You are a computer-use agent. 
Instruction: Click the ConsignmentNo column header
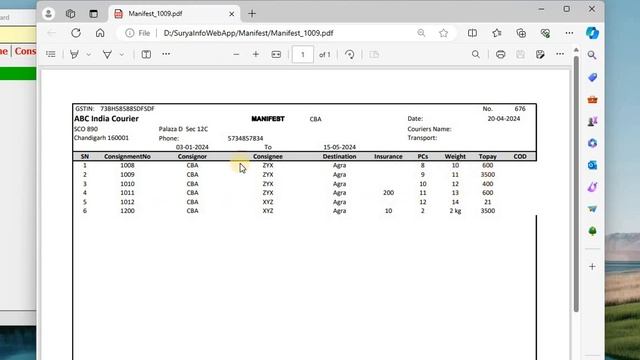coord(127,156)
